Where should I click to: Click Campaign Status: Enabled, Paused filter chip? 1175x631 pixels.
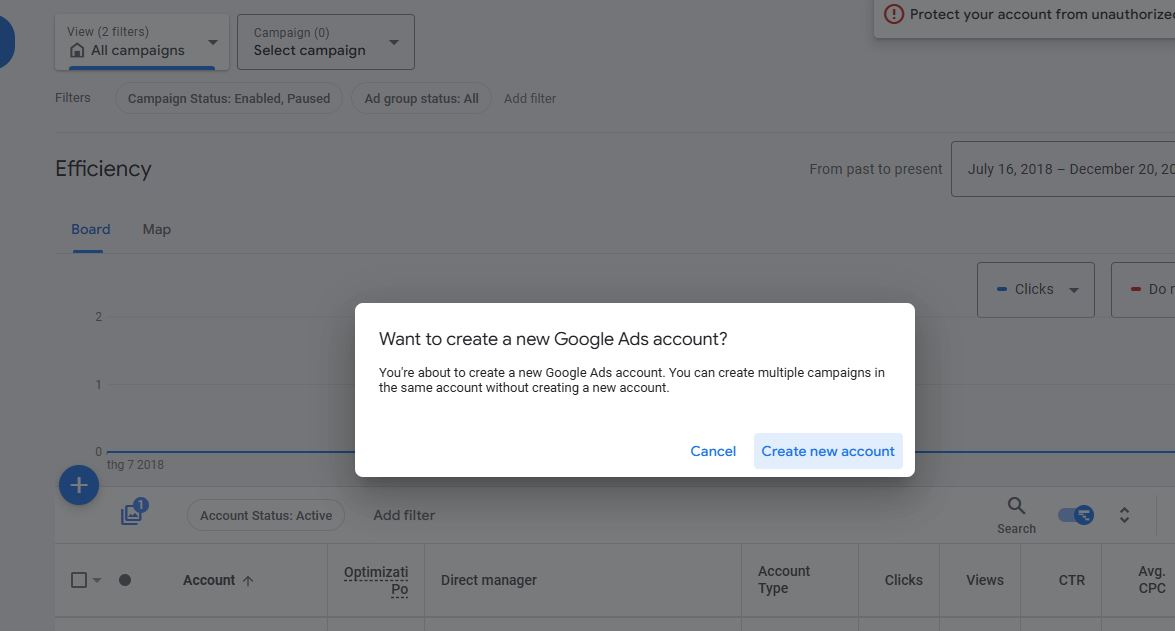point(229,98)
